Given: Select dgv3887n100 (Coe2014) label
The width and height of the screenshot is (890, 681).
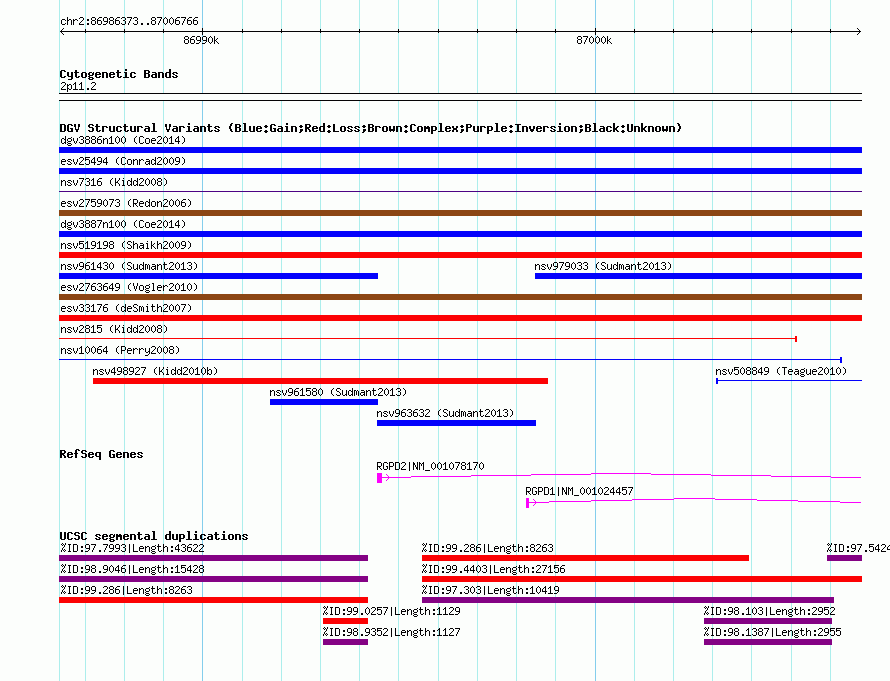Looking at the screenshot, I should (123, 224).
